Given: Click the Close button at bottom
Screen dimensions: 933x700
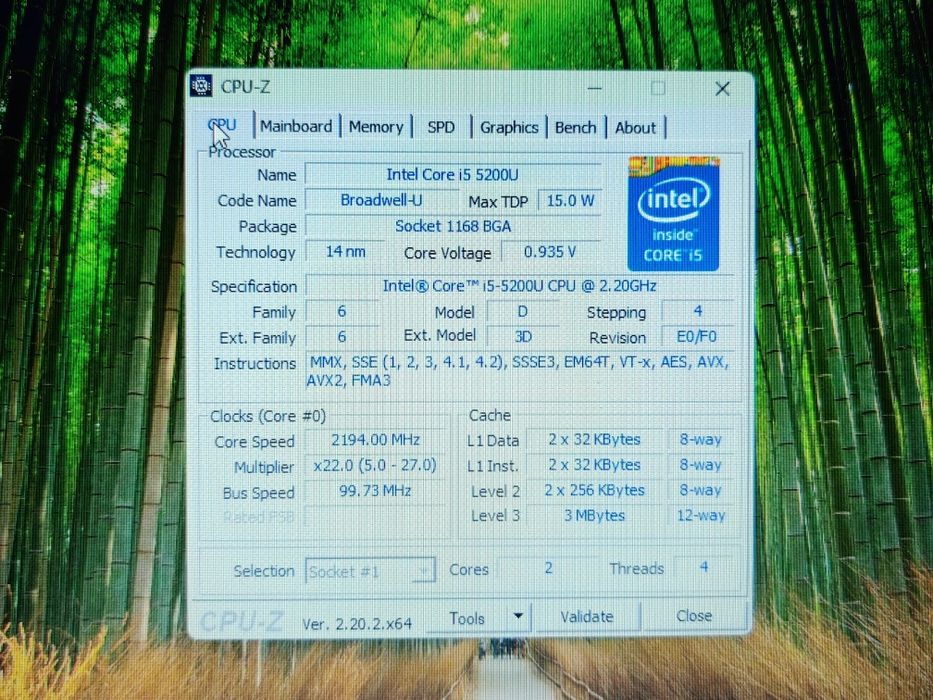Looking at the screenshot, I should pyautogui.click(x=694, y=615).
